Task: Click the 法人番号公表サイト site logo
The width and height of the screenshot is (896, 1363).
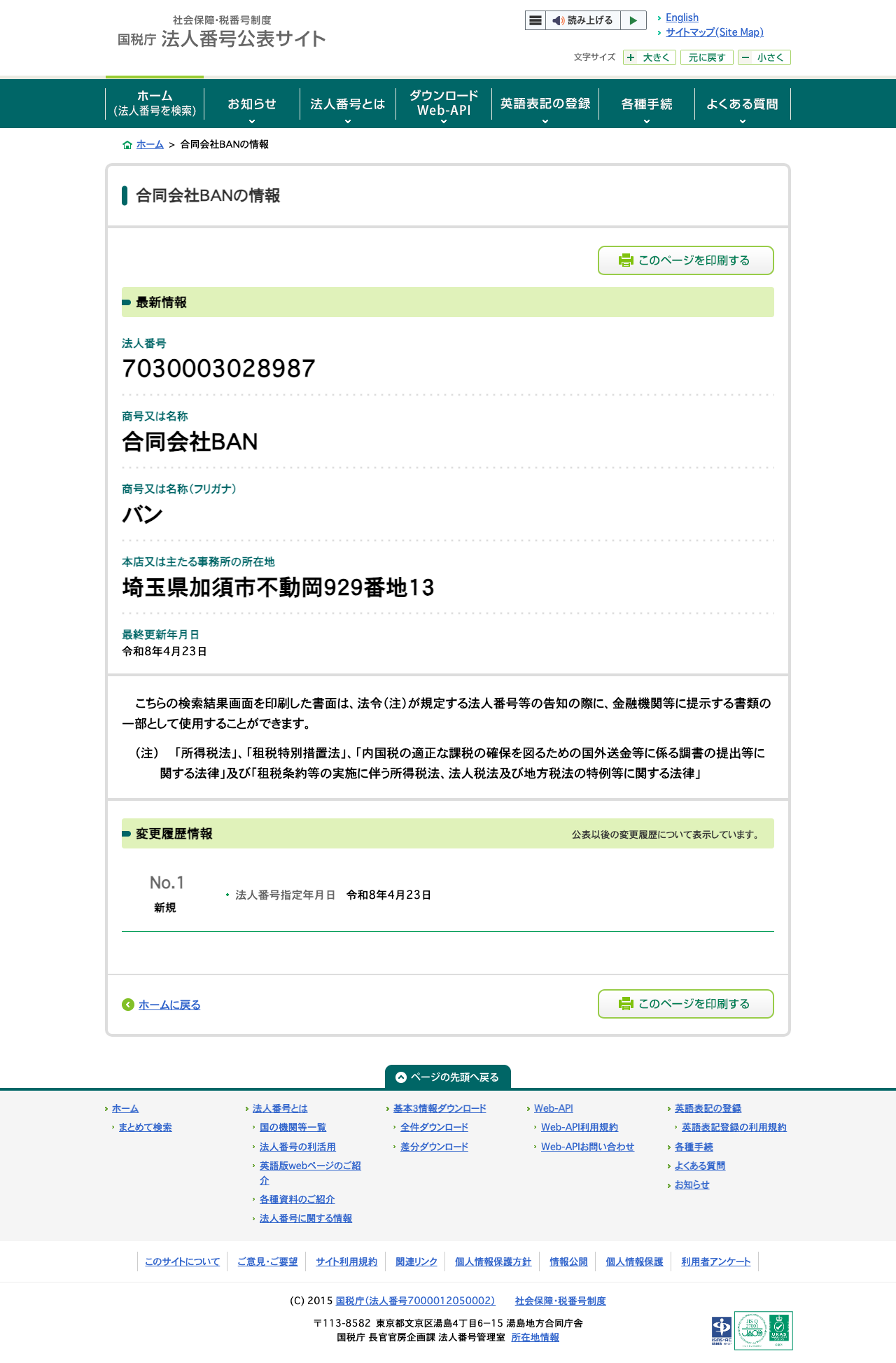Action: pos(222,32)
